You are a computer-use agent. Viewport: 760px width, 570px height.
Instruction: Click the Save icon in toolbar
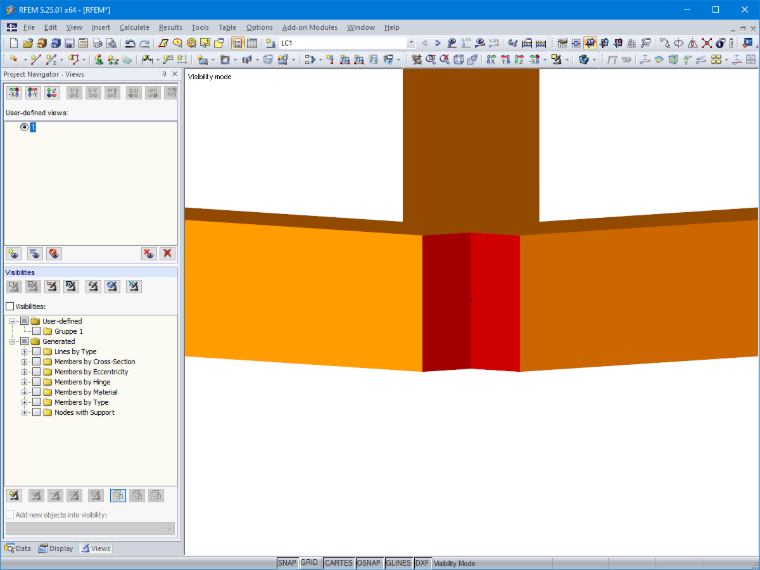[x=69, y=43]
